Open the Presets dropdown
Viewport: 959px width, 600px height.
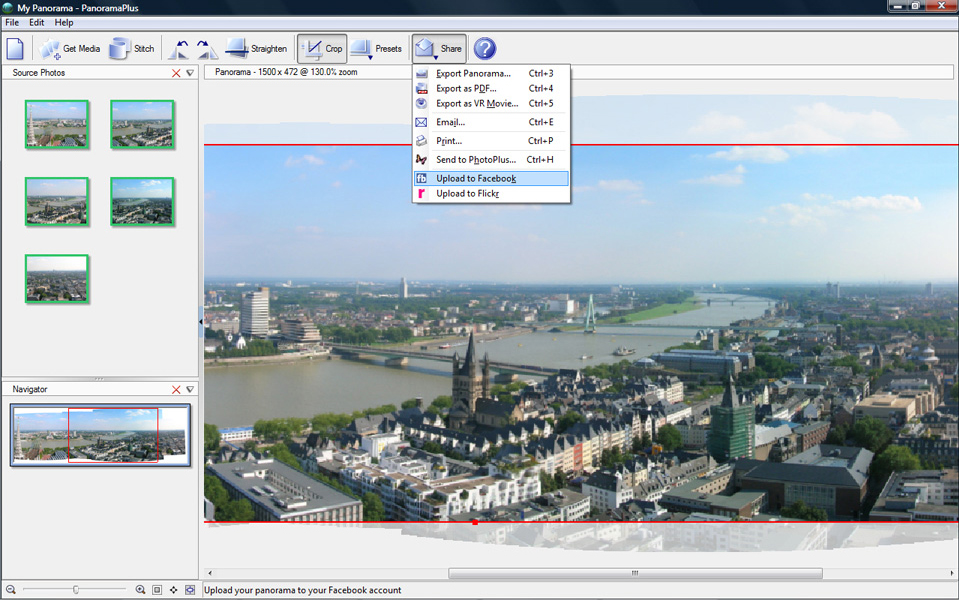pyautogui.click(x=376, y=49)
